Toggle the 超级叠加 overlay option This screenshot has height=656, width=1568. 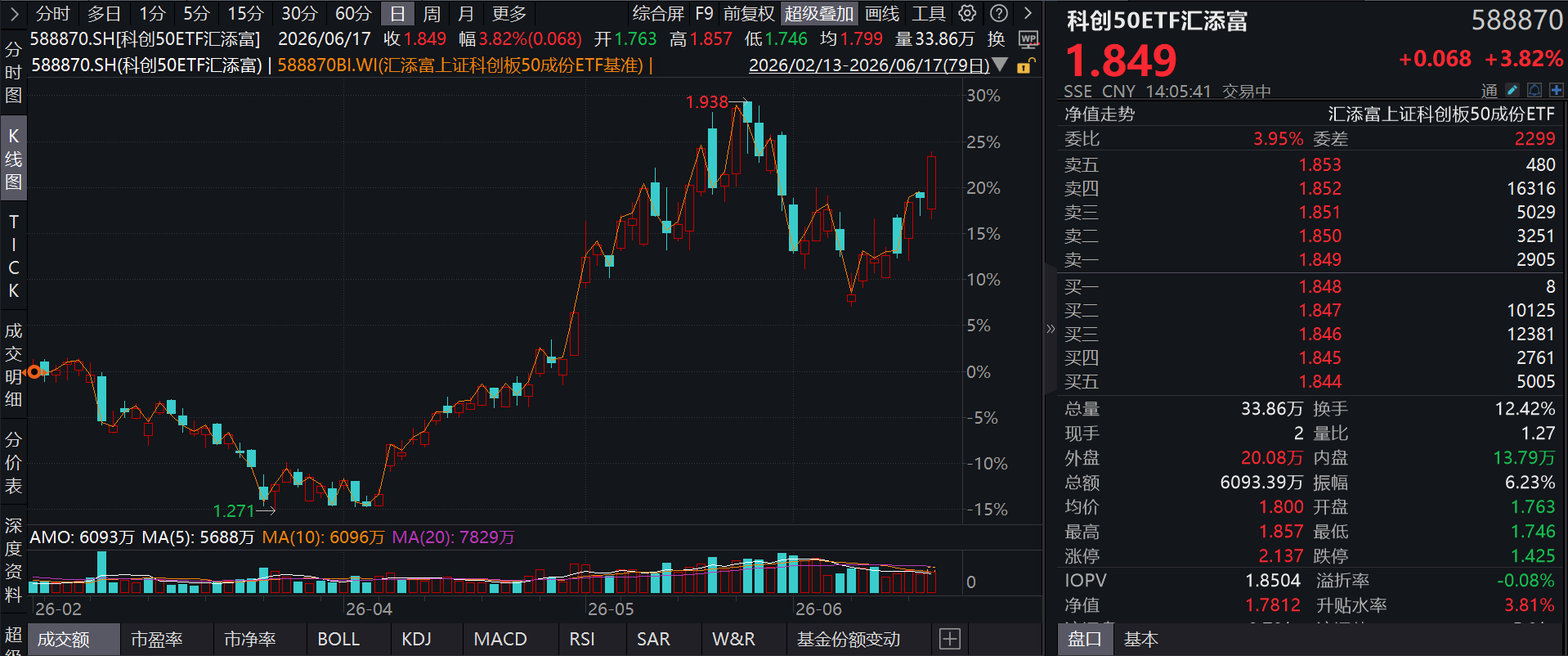point(819,14)
